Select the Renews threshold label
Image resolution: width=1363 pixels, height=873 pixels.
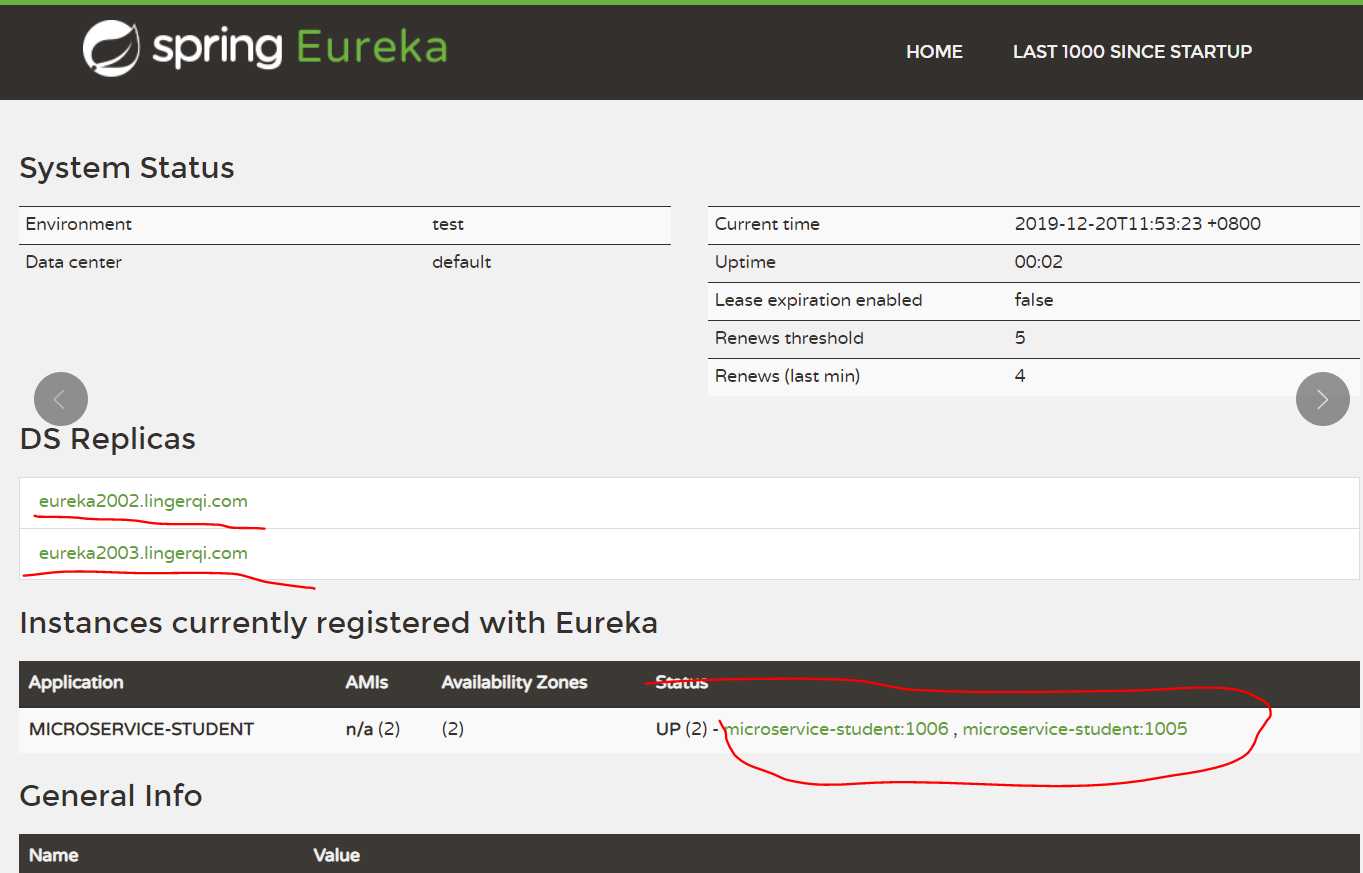[789, 338]
